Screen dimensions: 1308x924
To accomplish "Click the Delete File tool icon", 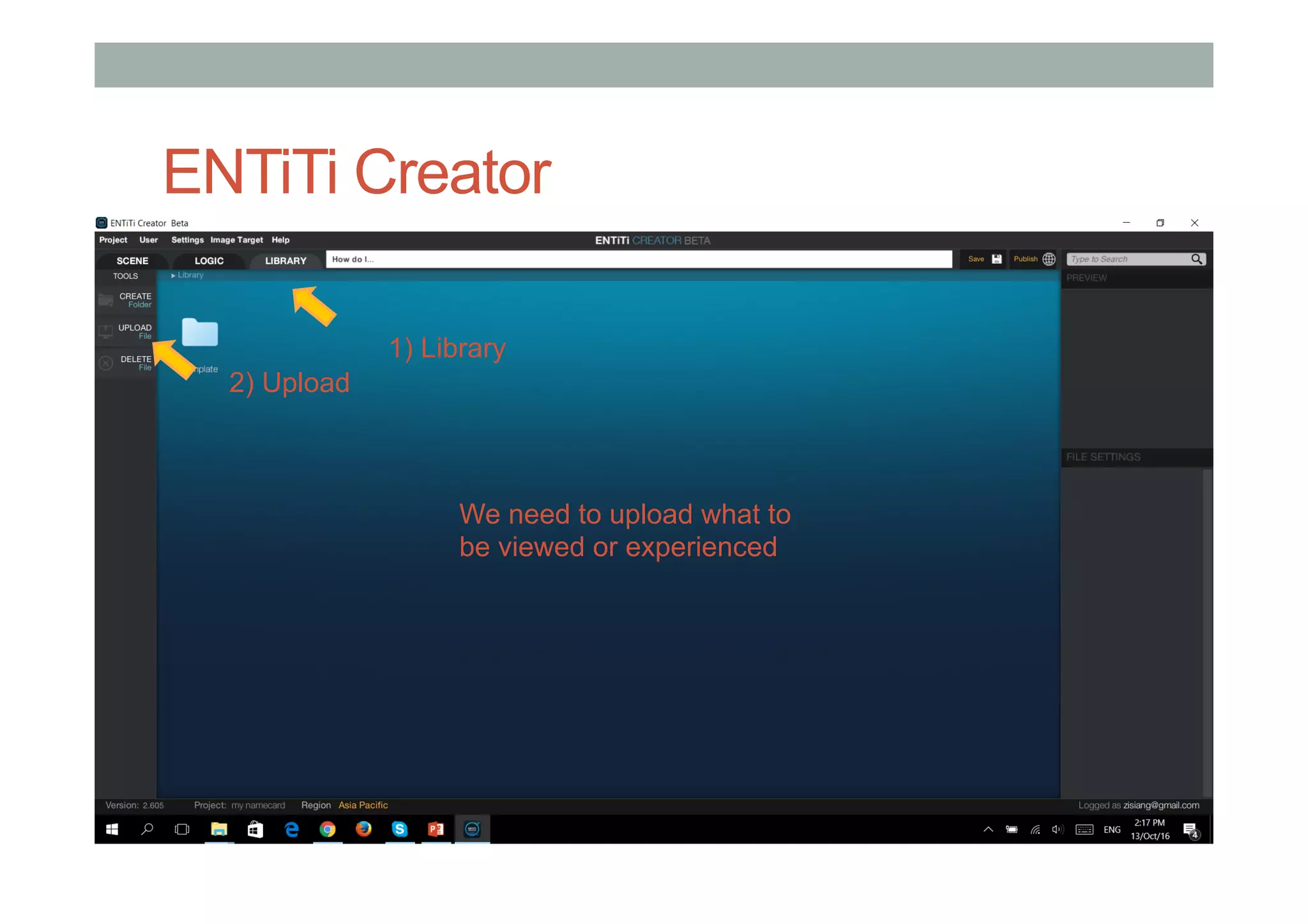I will click(x=106, y=363).
